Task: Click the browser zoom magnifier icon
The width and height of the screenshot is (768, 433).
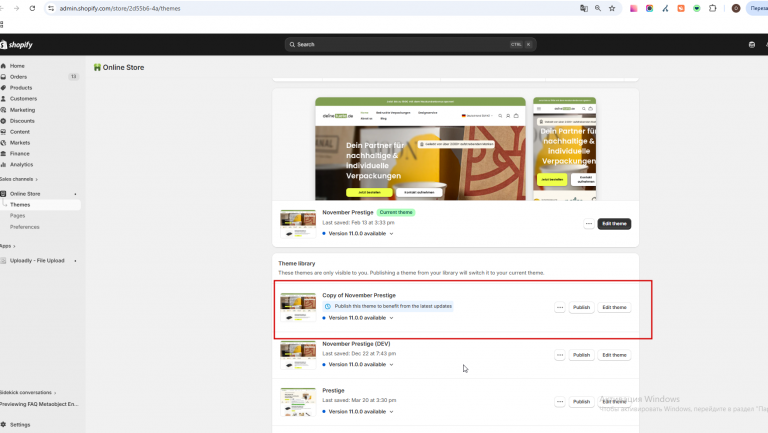Action: pyautogui.click(x=598, y=8)
